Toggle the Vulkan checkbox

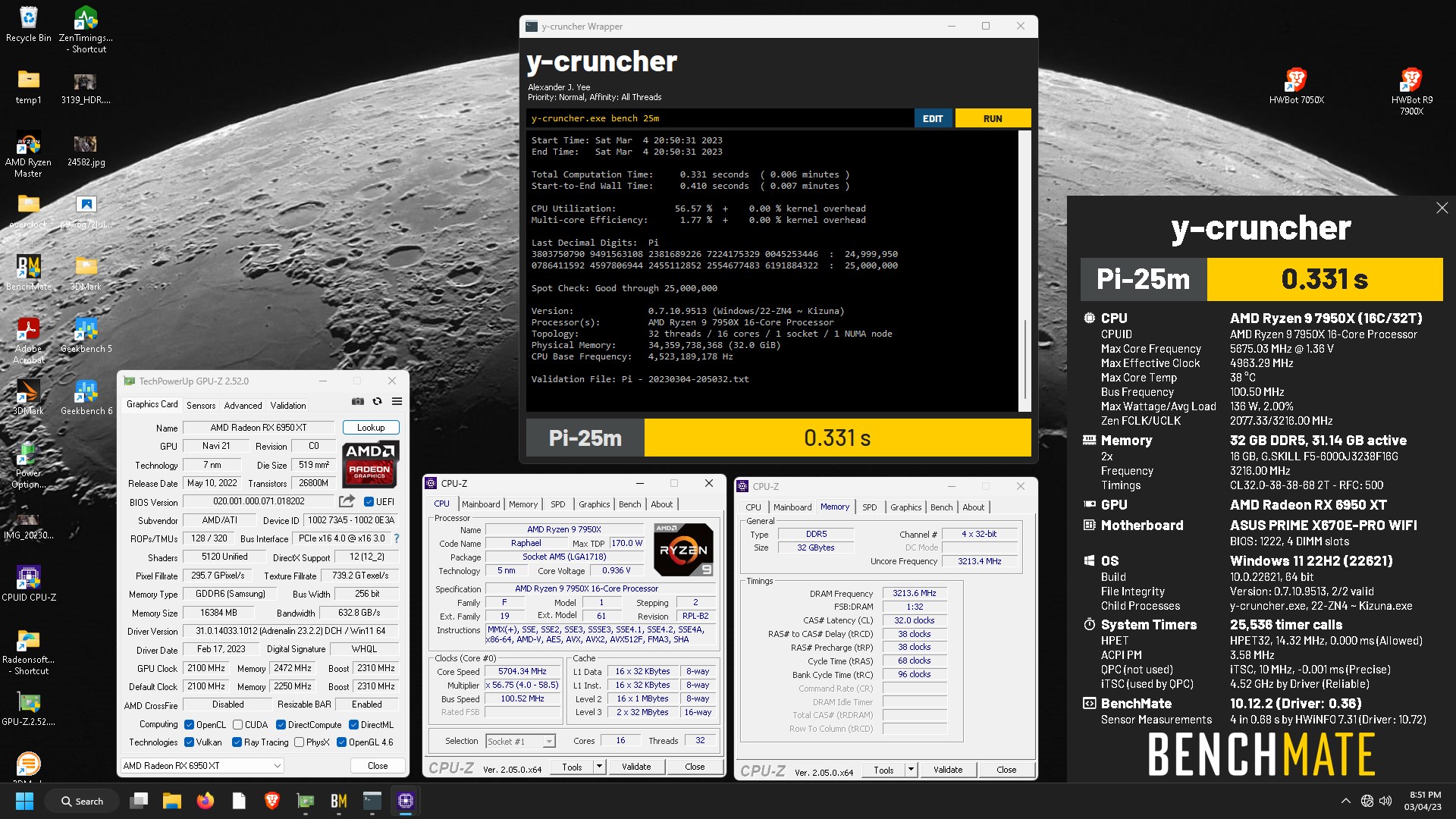point(189,742)
